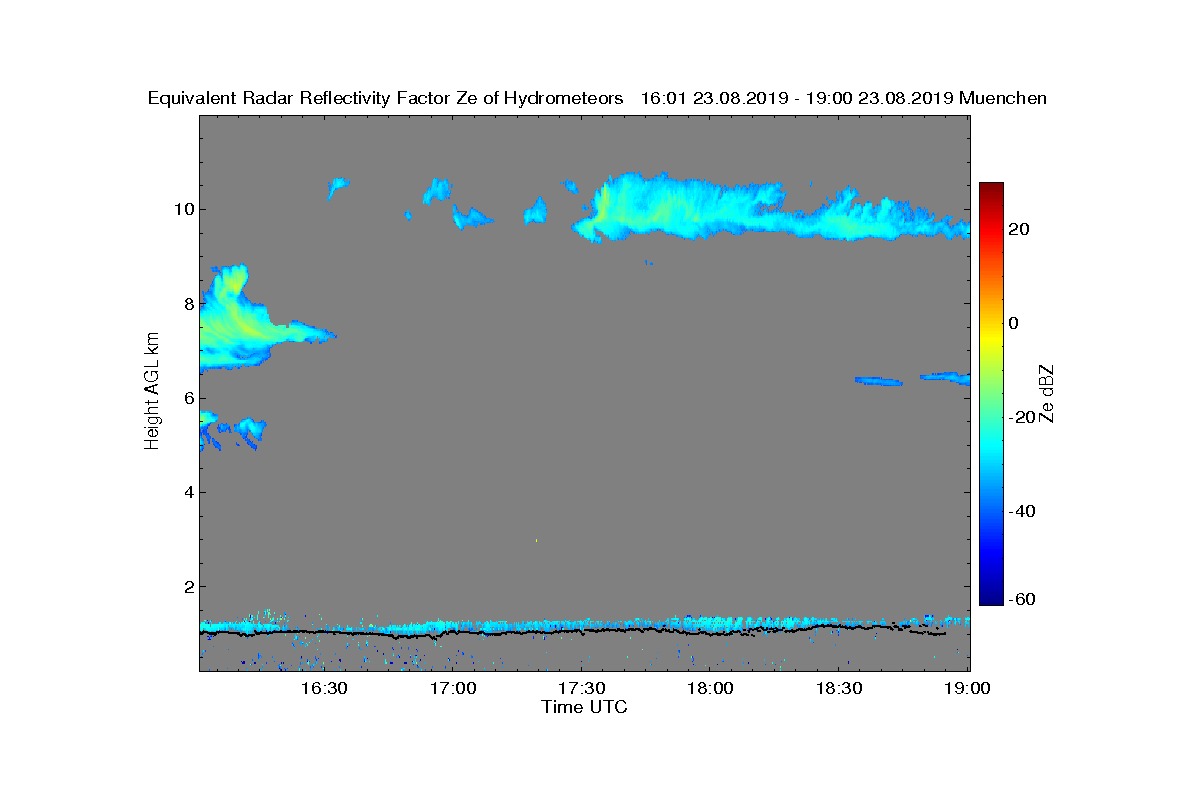
Task: Click the dark blue bottom of colorbar
Action: [991, 596]
